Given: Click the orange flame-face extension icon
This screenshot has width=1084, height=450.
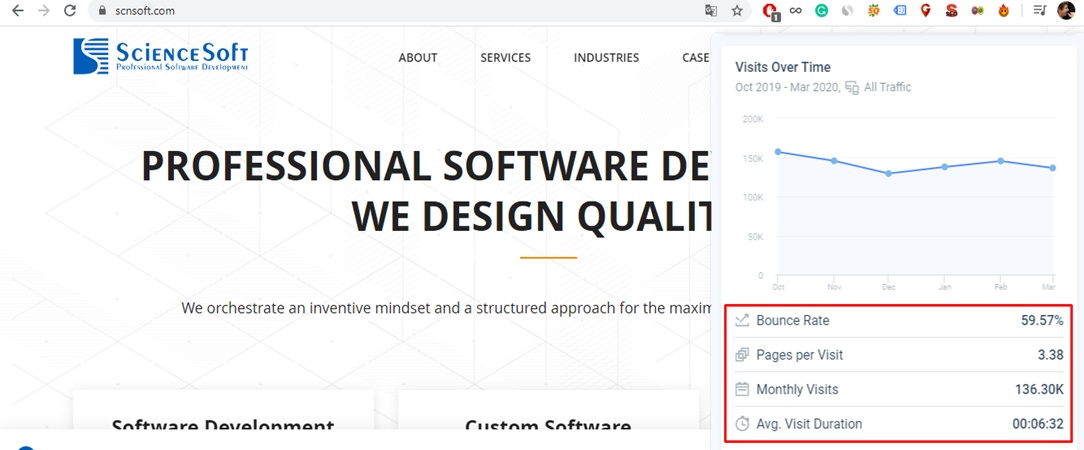Looking at the screenshot, I should pos(1003,10).
